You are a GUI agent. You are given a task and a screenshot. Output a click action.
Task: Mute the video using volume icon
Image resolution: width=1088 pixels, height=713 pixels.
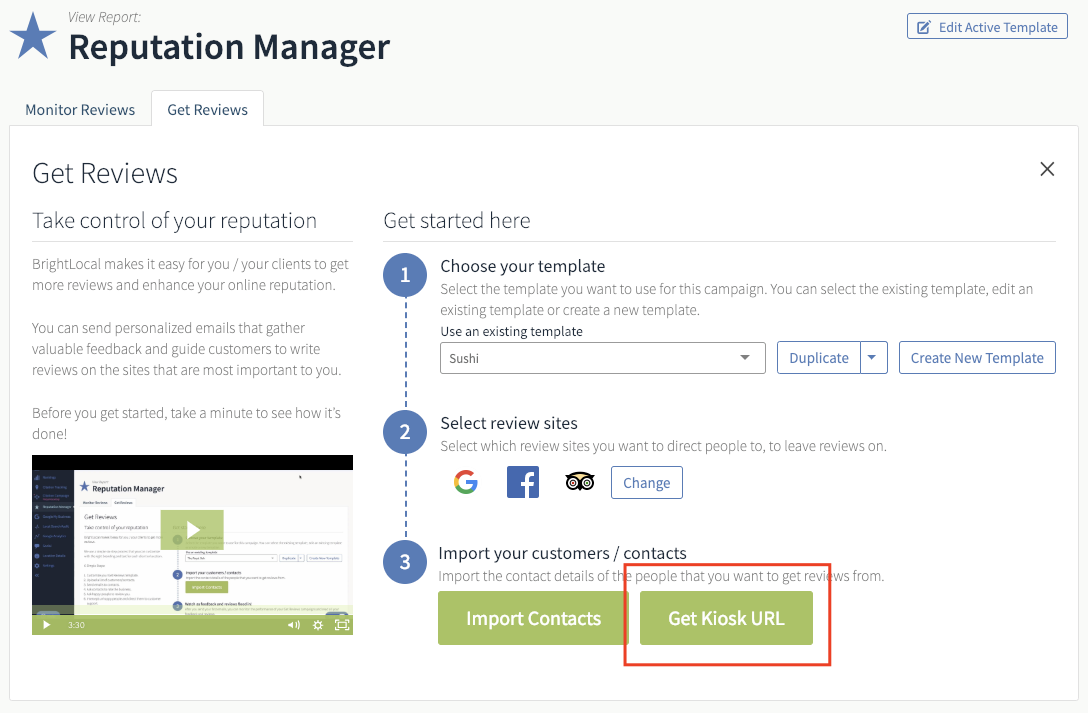pyautogui.click(x=294, y=625)
